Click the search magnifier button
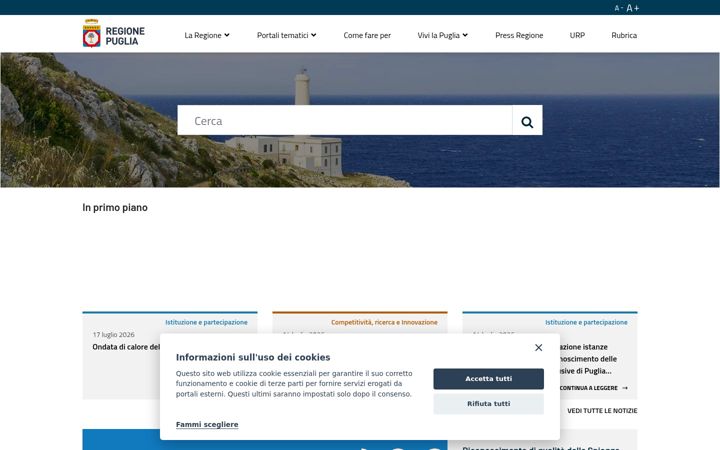 pyautogui.click(x=527, y=120)
